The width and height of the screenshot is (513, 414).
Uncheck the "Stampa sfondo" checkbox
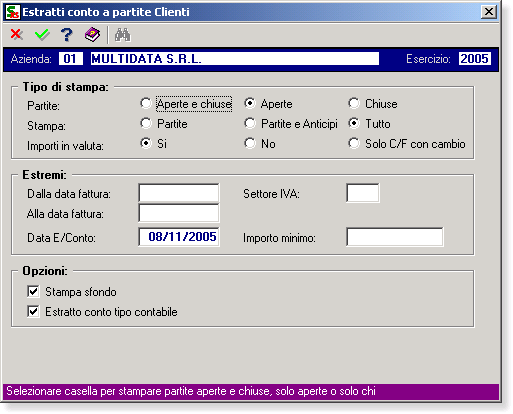tap(33, 292)
